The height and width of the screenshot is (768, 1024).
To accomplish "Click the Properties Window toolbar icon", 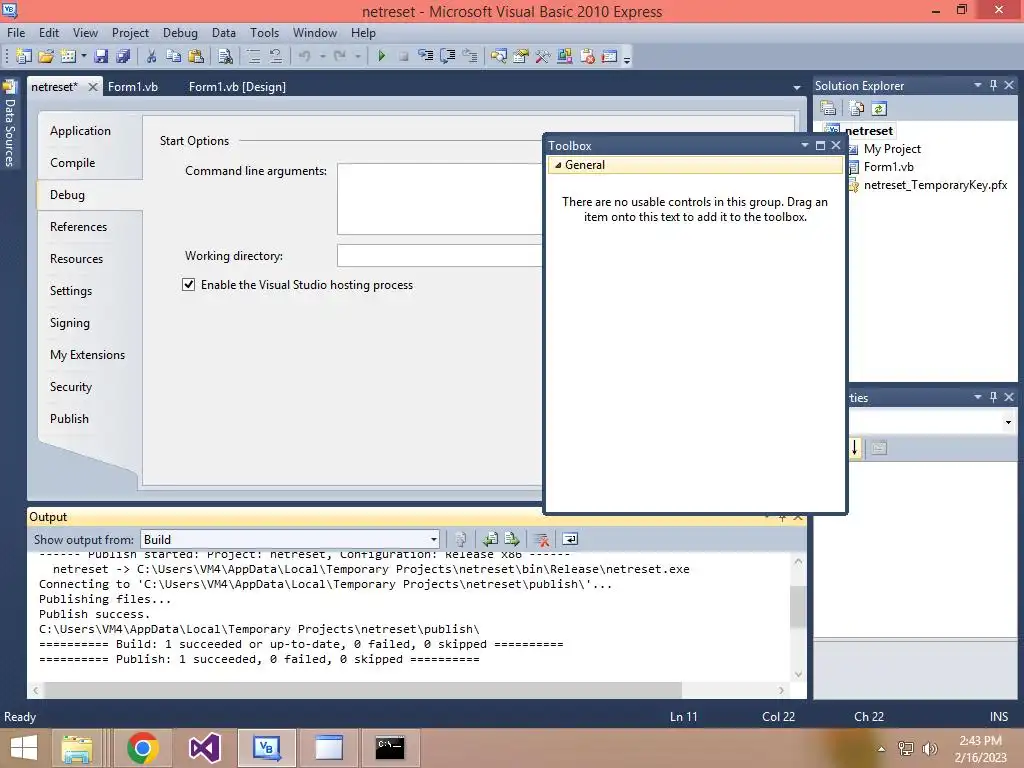I will [520, 56].
